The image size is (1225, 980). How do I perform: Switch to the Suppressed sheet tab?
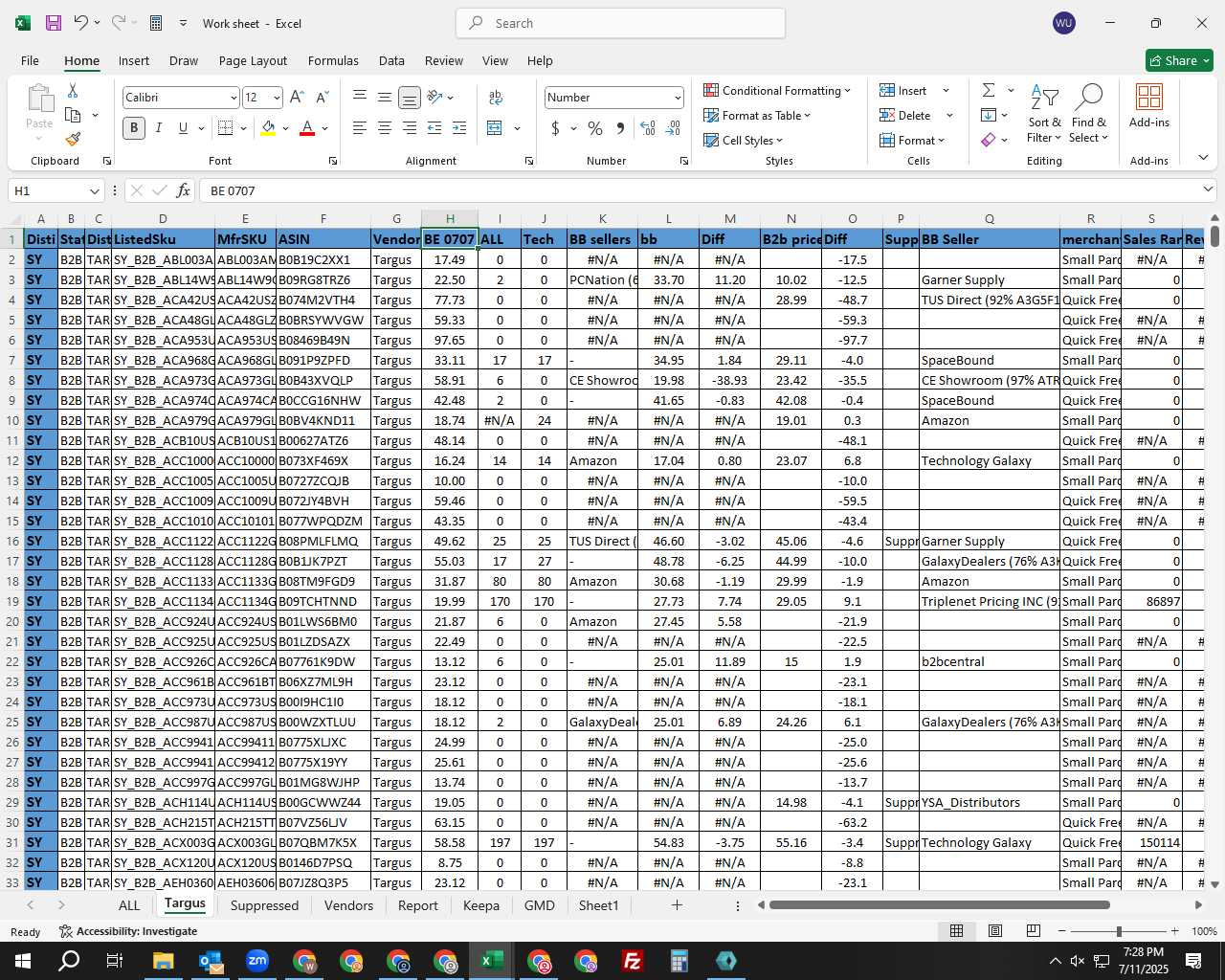264,905
